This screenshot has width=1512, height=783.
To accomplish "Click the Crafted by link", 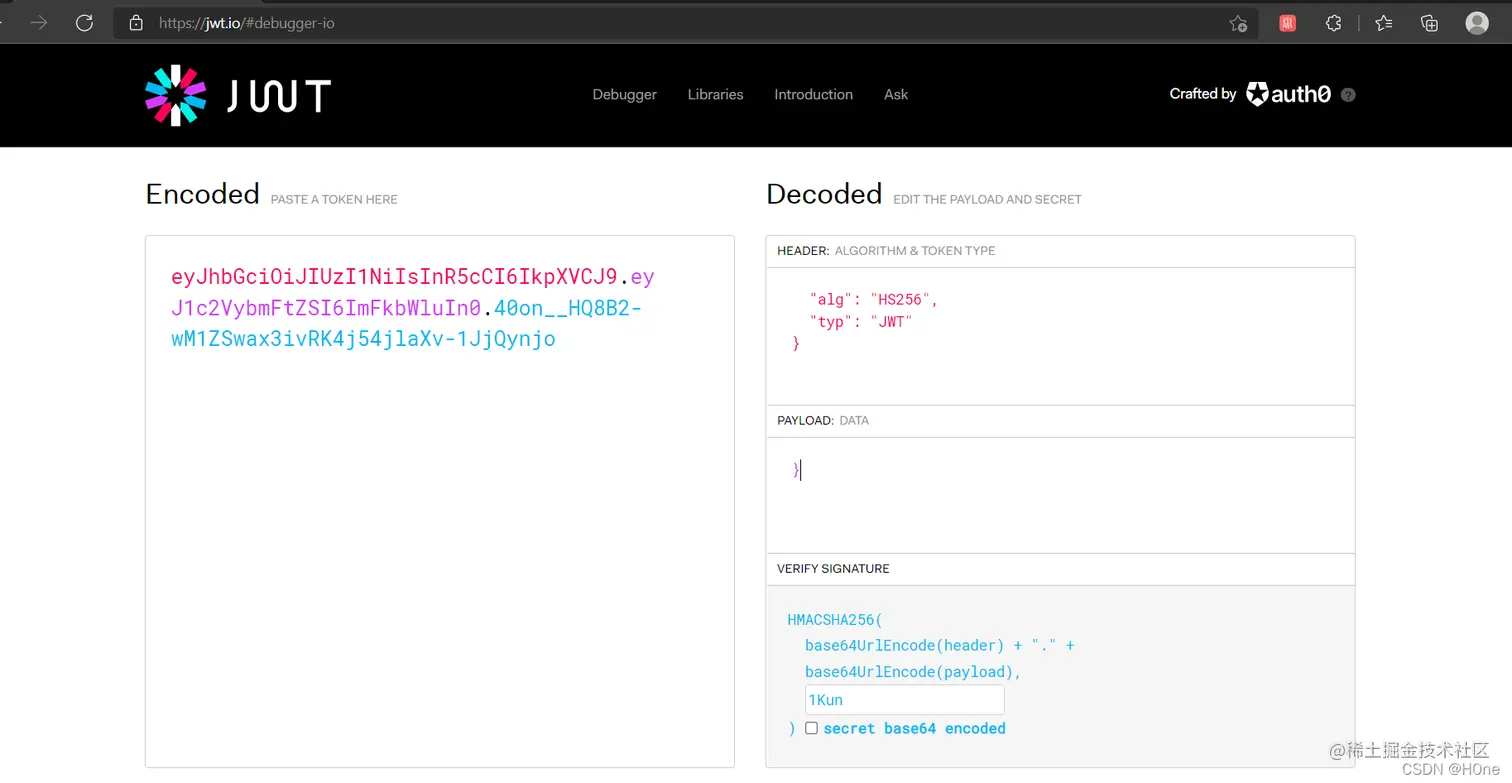I will tap(1203, 94).
